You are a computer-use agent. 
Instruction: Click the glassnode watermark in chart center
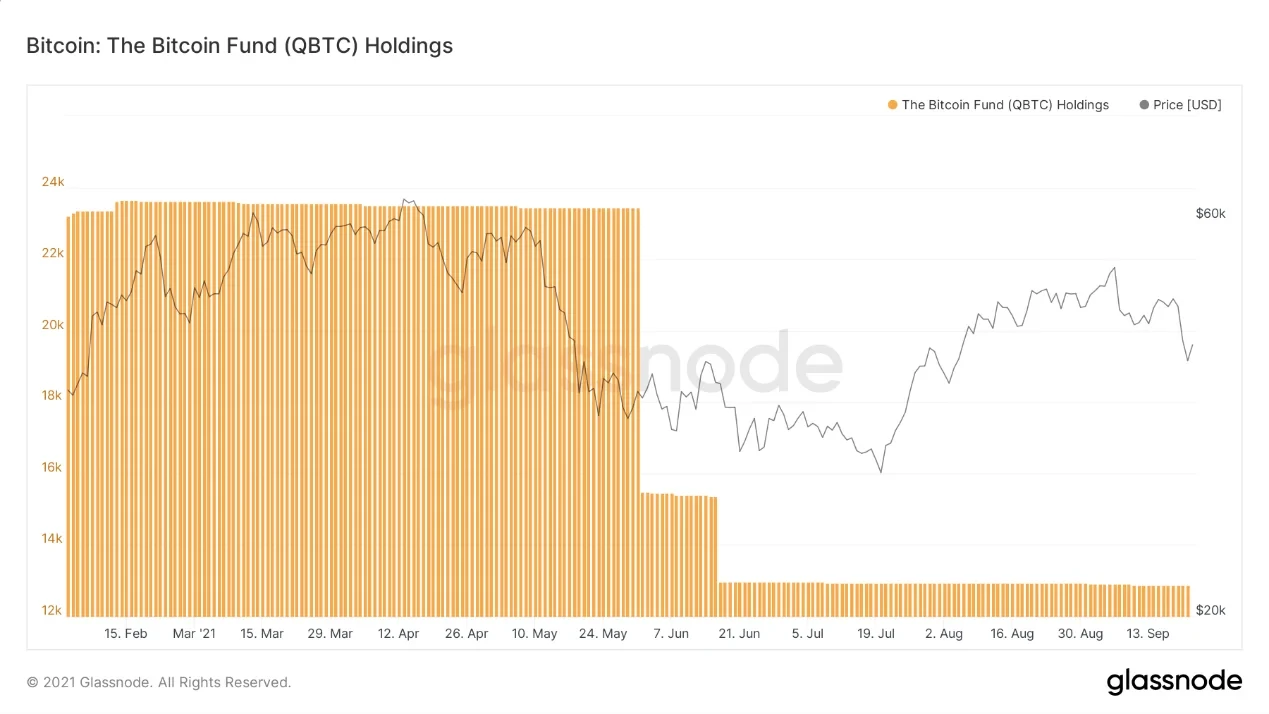coord(636,367)
